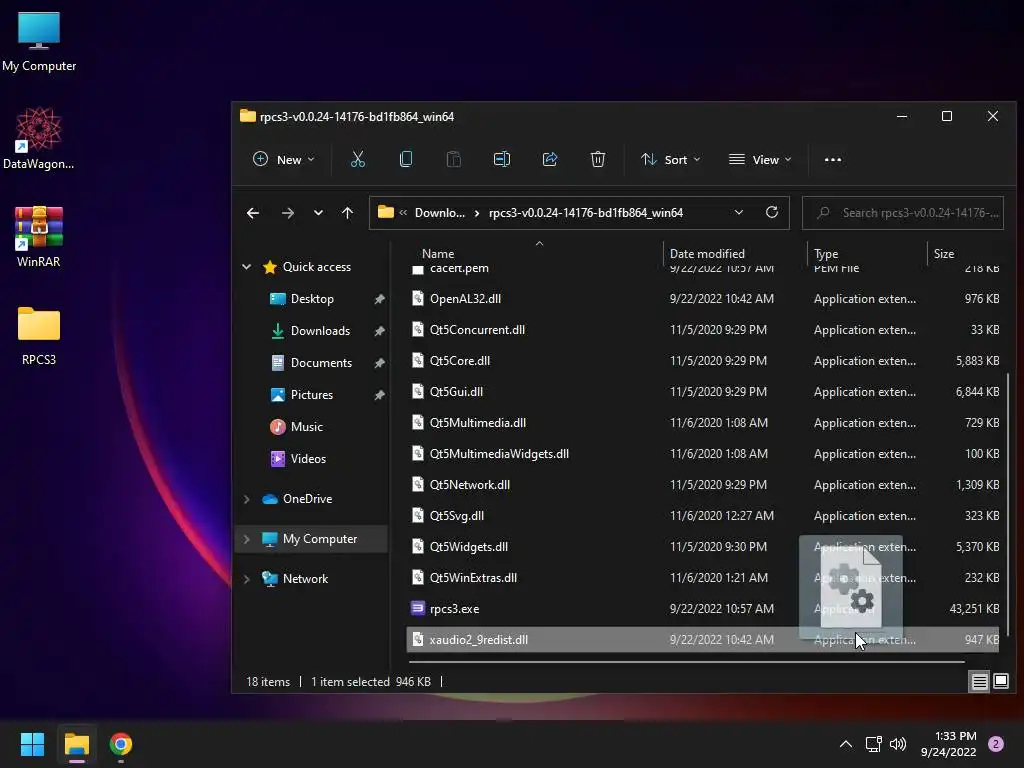Go back with the left arrow
Viewport: 1024px width, 768px height.
pyautogui.click(x=253, y=213)
